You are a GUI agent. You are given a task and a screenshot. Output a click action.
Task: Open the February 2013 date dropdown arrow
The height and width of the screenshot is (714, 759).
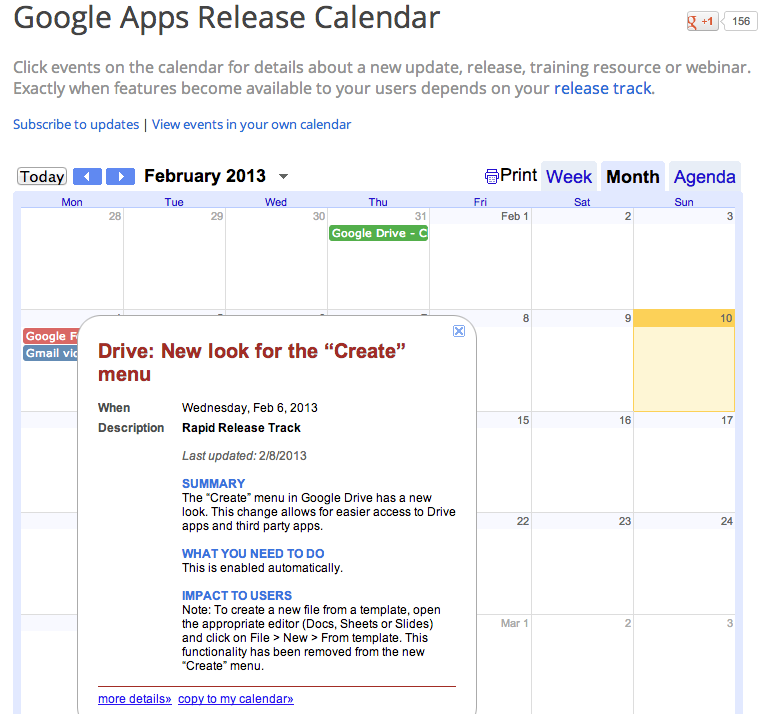[x=284, y=177]
